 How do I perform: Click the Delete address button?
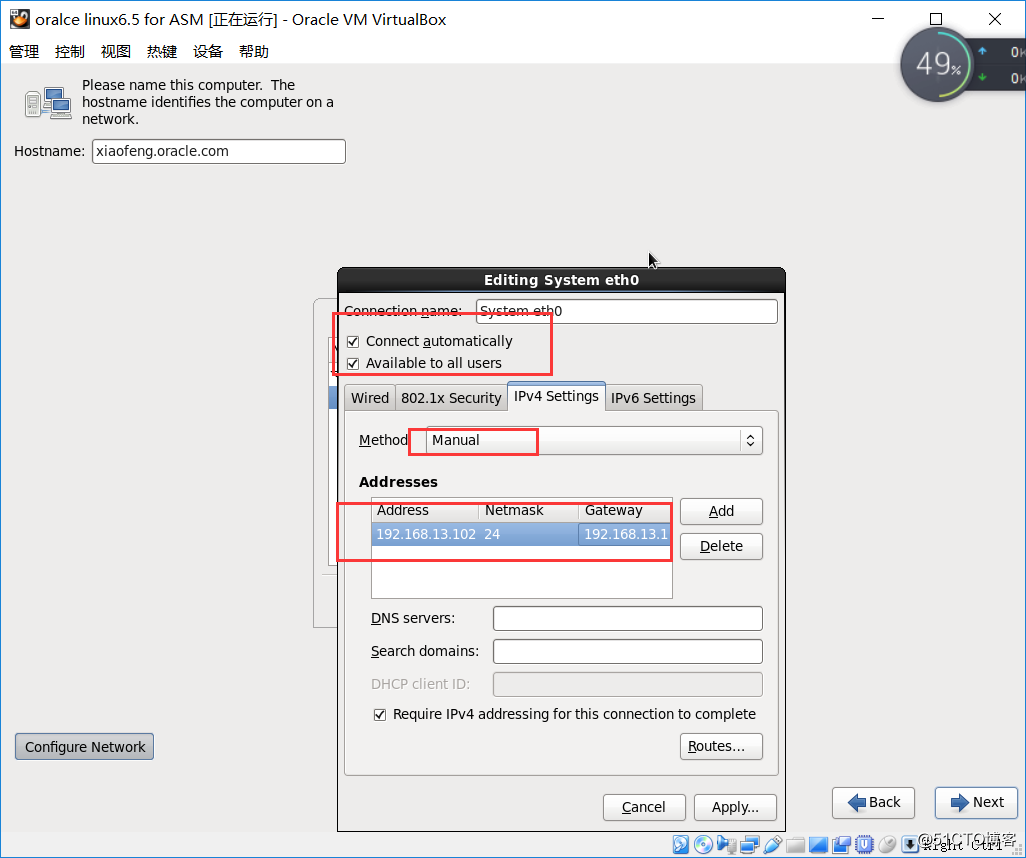coord(721,546)
